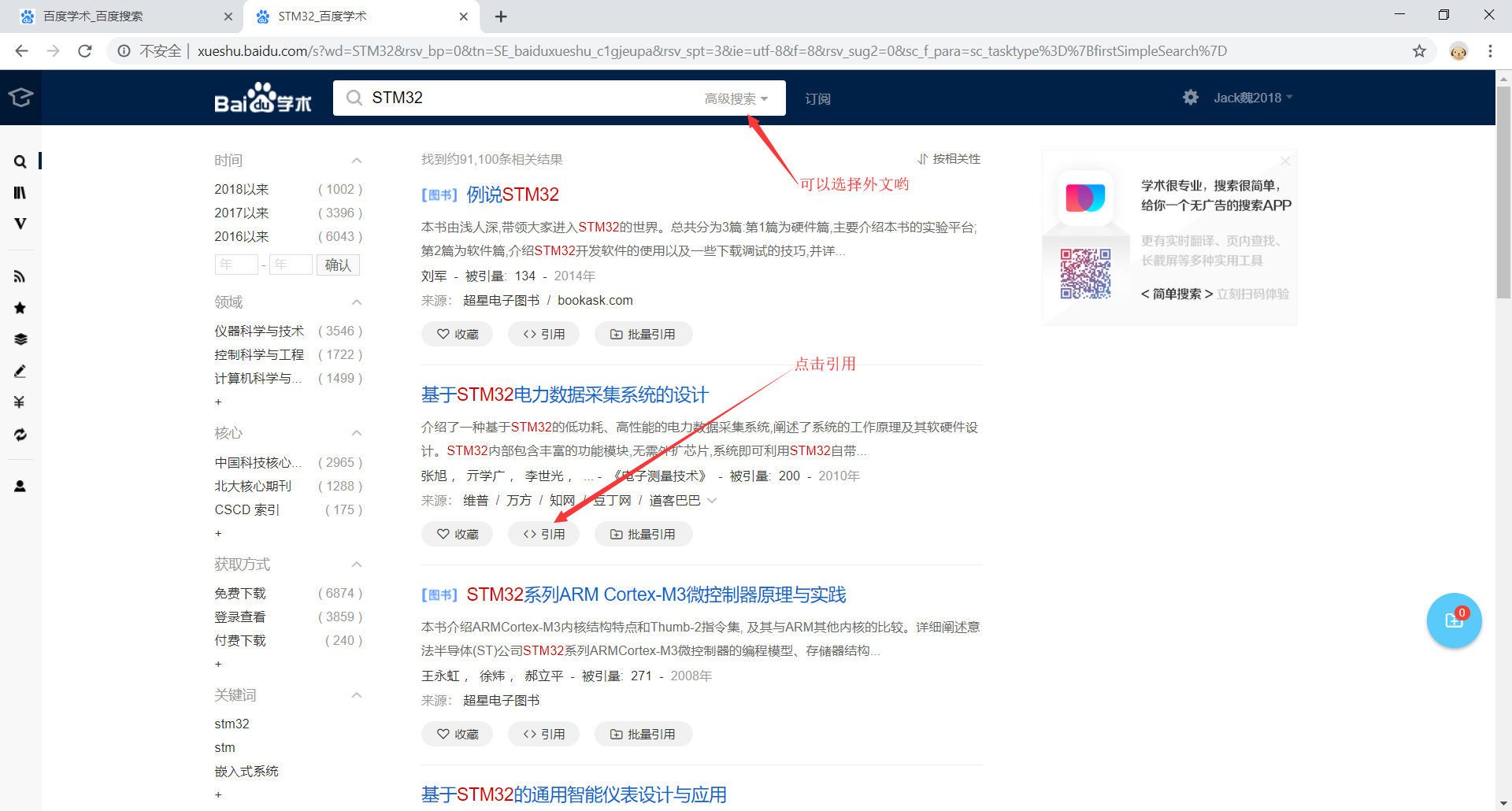Collapse the 获取方式 filter section
Screen dimensions: 1512x811
click(x=357, y=565)
